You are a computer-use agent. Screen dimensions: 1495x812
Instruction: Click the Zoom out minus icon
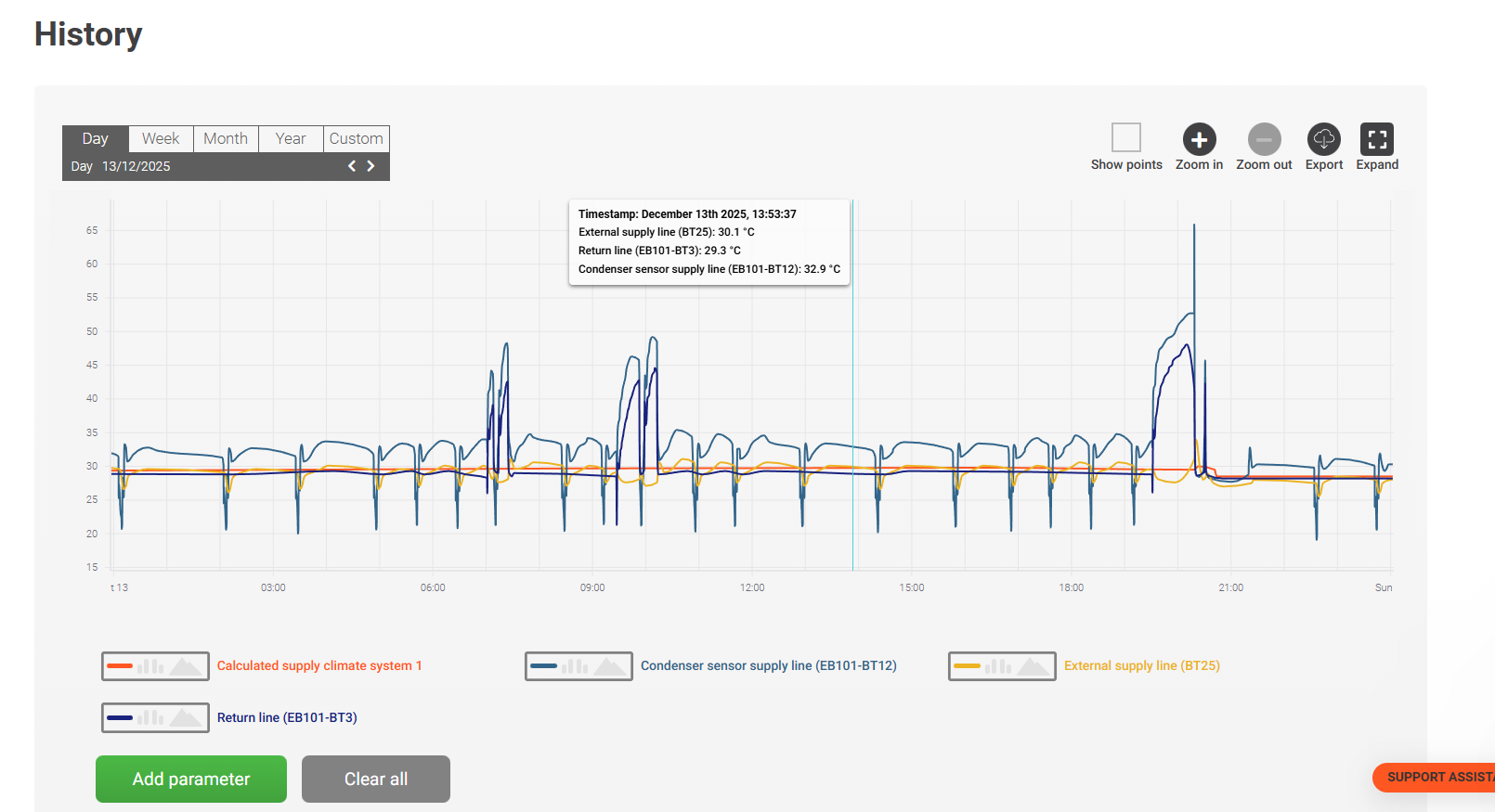pos(1264,139)
